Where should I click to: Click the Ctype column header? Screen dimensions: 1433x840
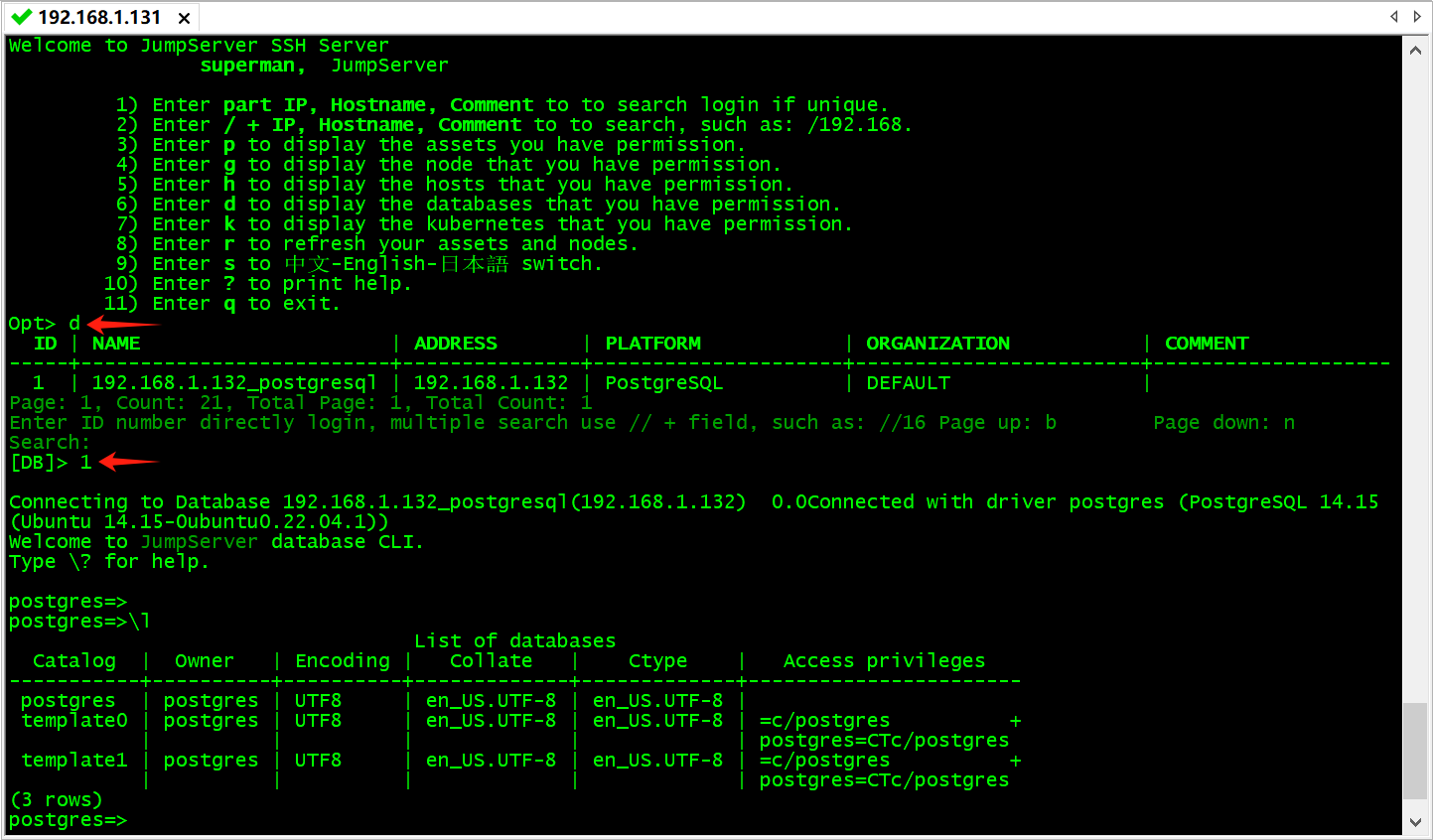pyautogui.click(x=658, y=661)
